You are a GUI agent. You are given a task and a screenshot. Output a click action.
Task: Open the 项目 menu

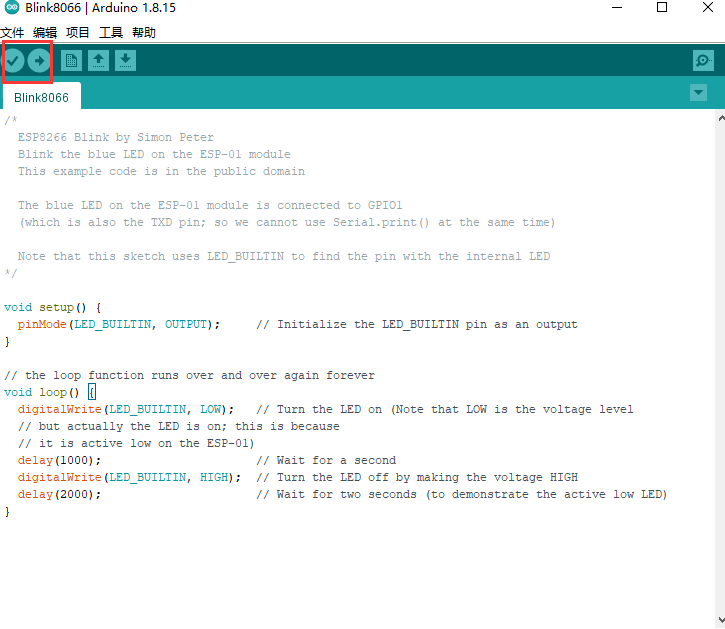click(x=78, y=33)
